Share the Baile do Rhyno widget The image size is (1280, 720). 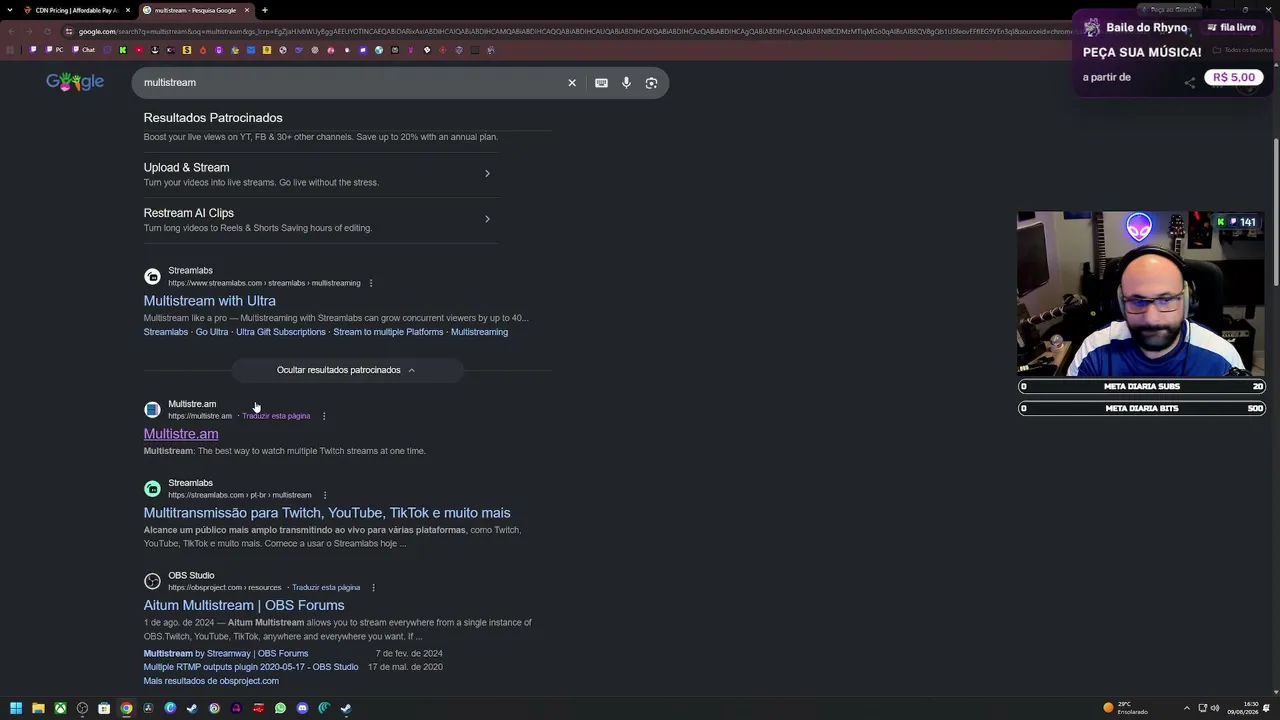click(x=1189, y=82)
